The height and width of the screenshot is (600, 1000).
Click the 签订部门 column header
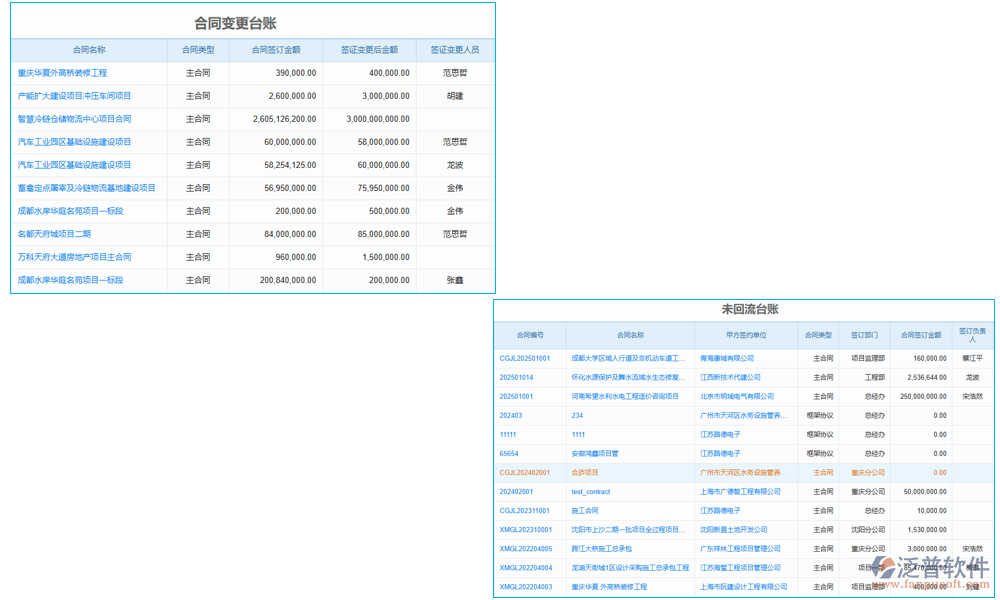863,335
